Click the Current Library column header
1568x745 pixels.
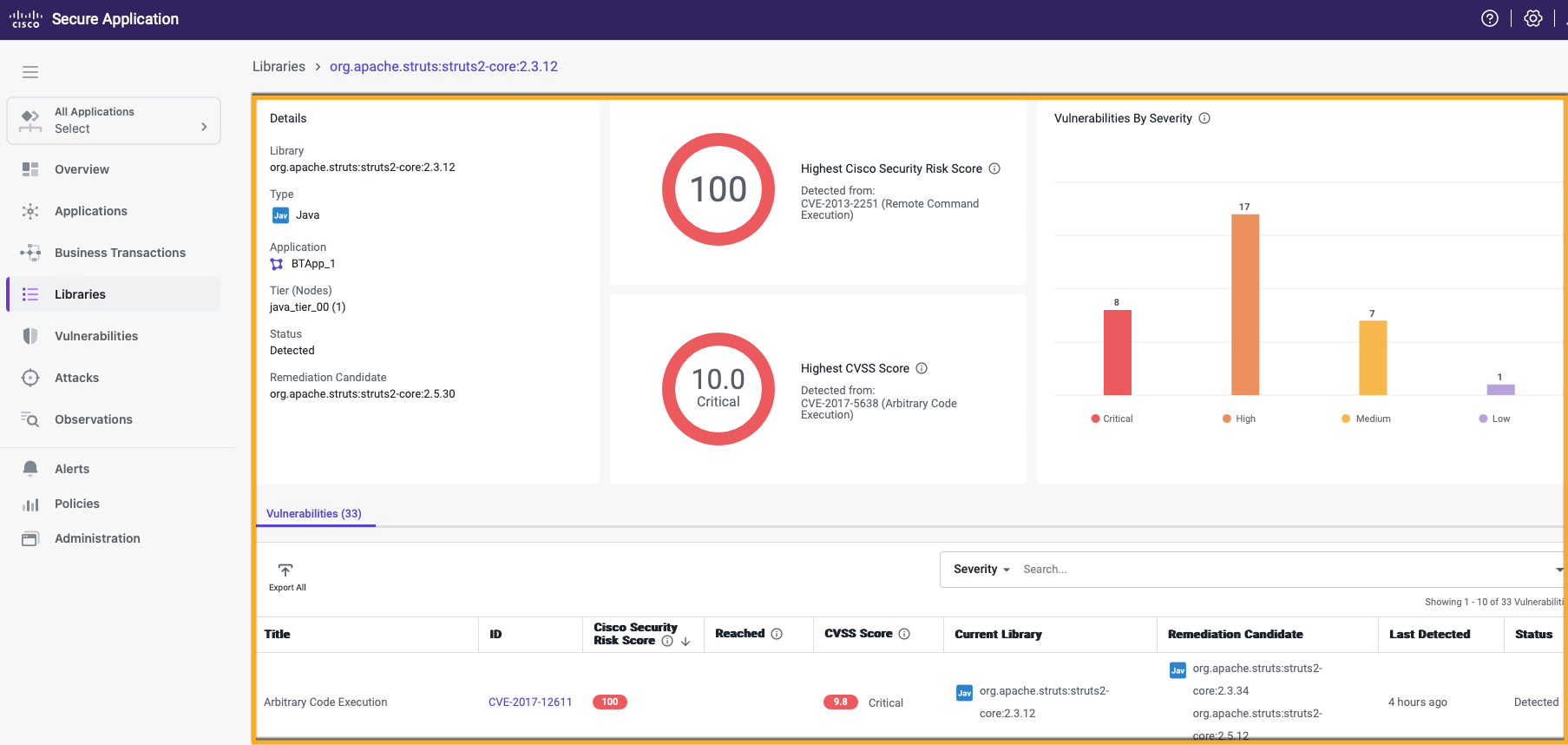[x=999, y=635]
